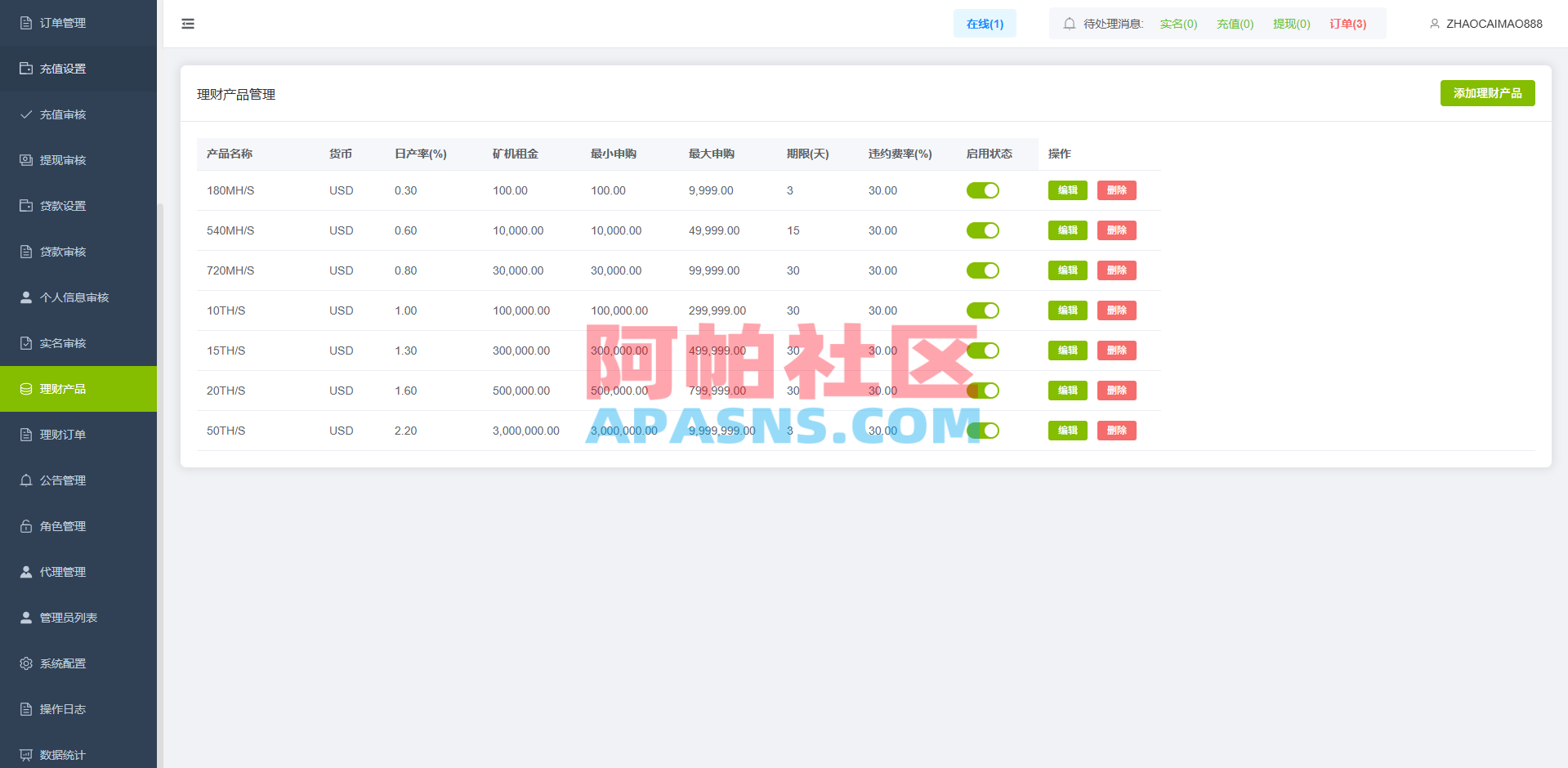Image resolution: width=1568 pixels, height=768 pixels.
Task: Toggle enable status for 540MH/S
Action: point(983,230)
